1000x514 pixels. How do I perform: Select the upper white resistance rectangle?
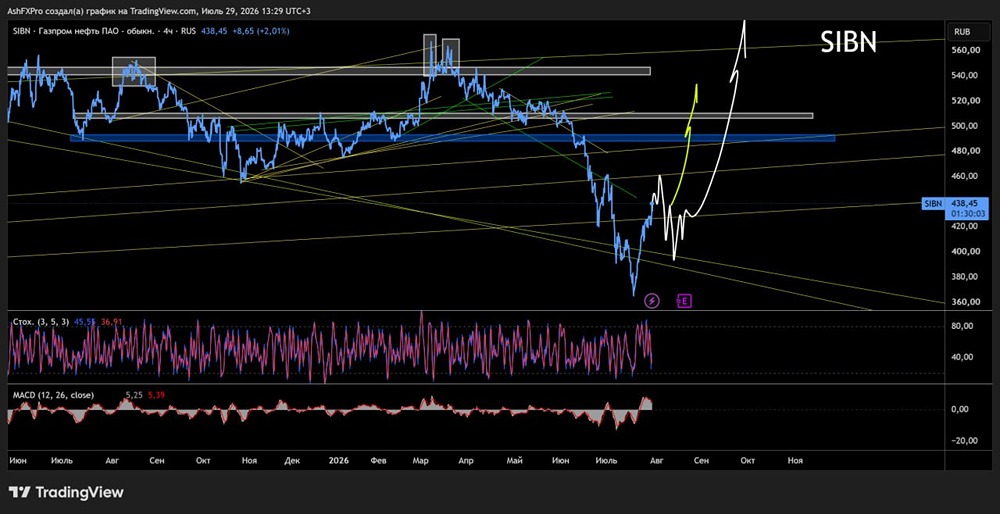[x=329, y=71]
